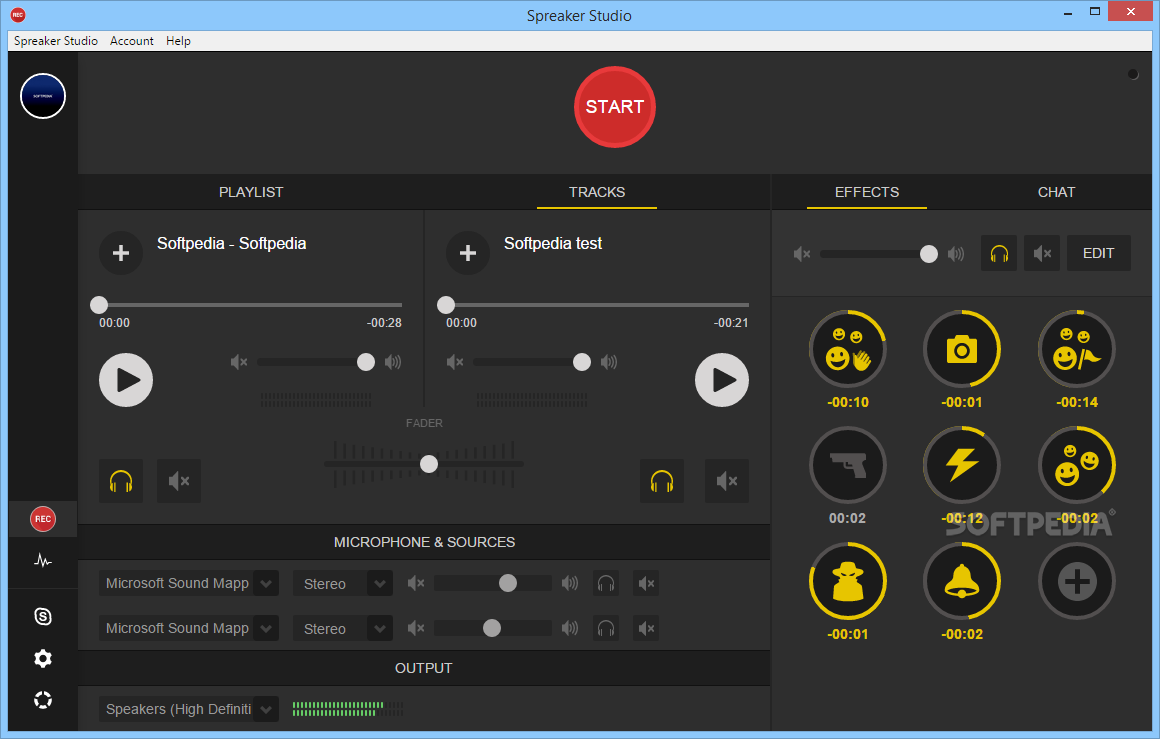Toggle headphones on first microphone source
The width and height of the screenshot is (1160, 739).
click(x=606, y=584)
